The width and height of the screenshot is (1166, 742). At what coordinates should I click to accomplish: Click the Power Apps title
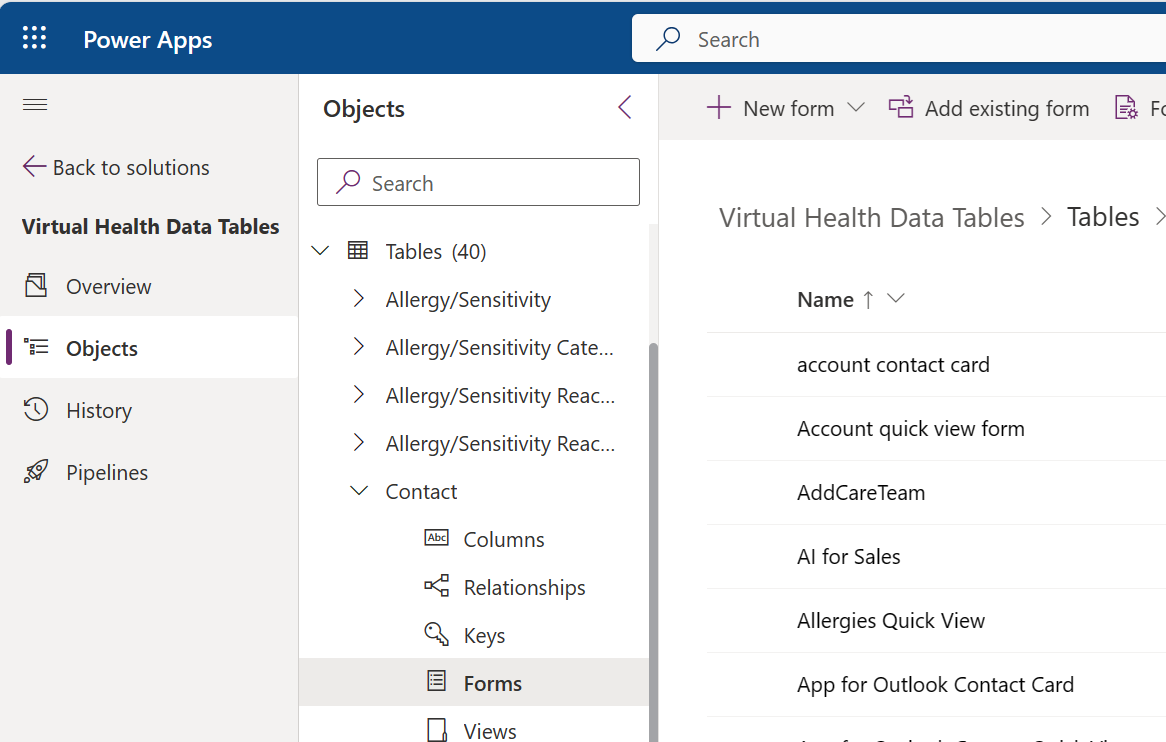point(147,39)
